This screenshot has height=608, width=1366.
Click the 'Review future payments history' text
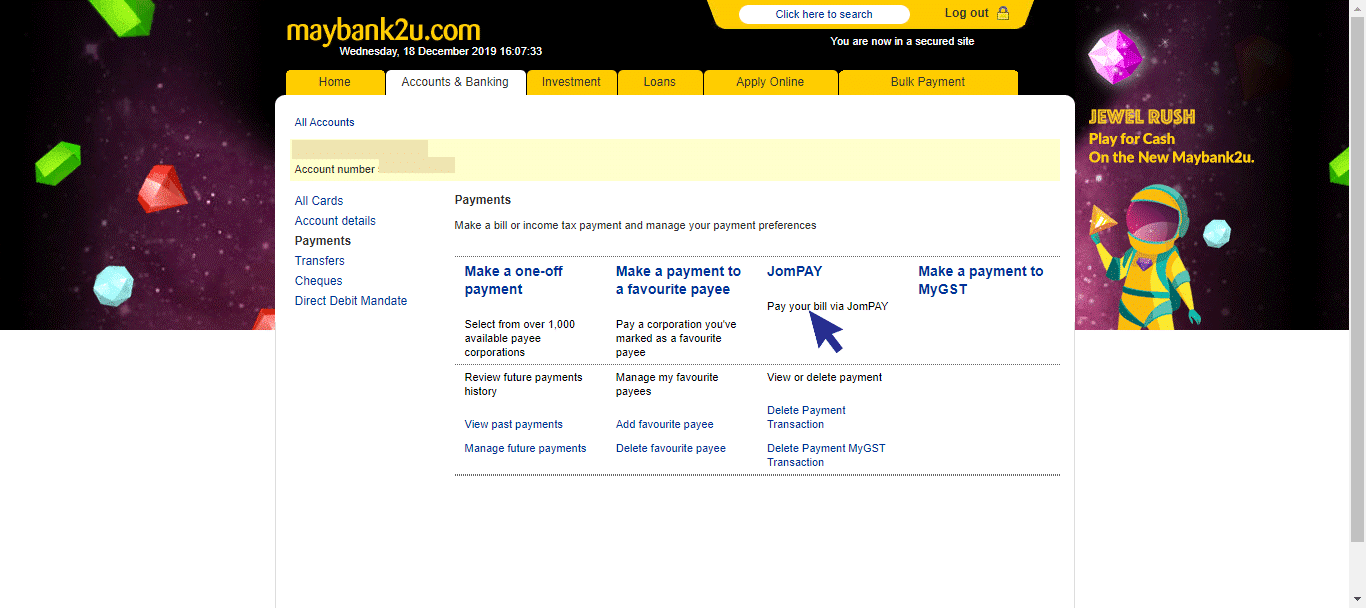(x=523, y=384)
